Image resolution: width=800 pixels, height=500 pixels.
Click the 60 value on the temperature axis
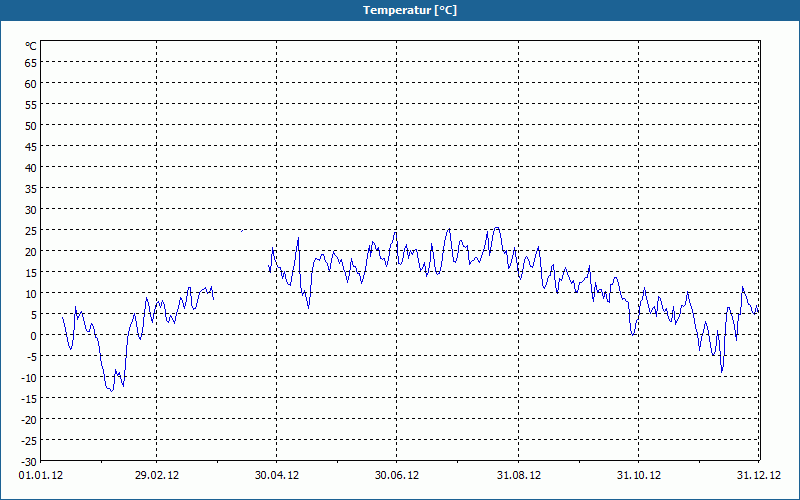(31, 84)
